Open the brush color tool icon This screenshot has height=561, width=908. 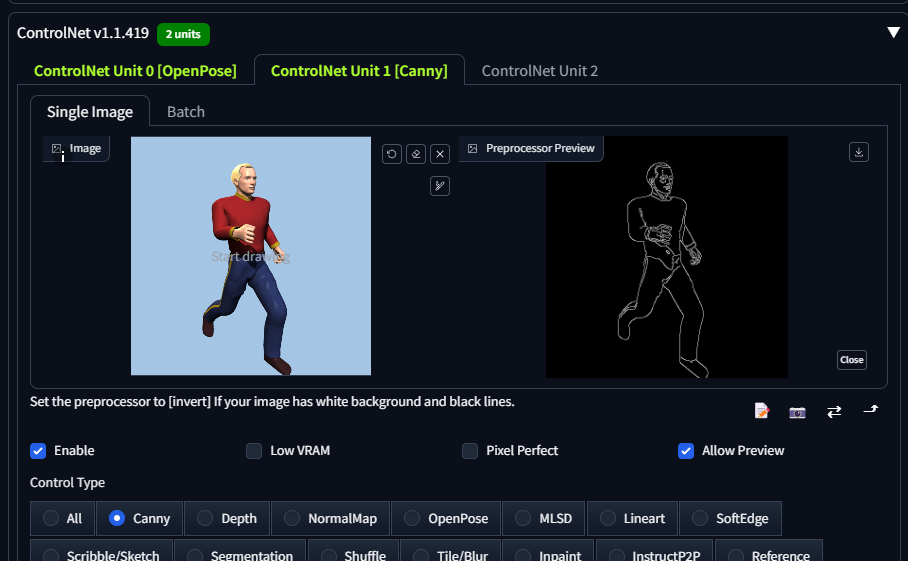[x=440, y=186]
